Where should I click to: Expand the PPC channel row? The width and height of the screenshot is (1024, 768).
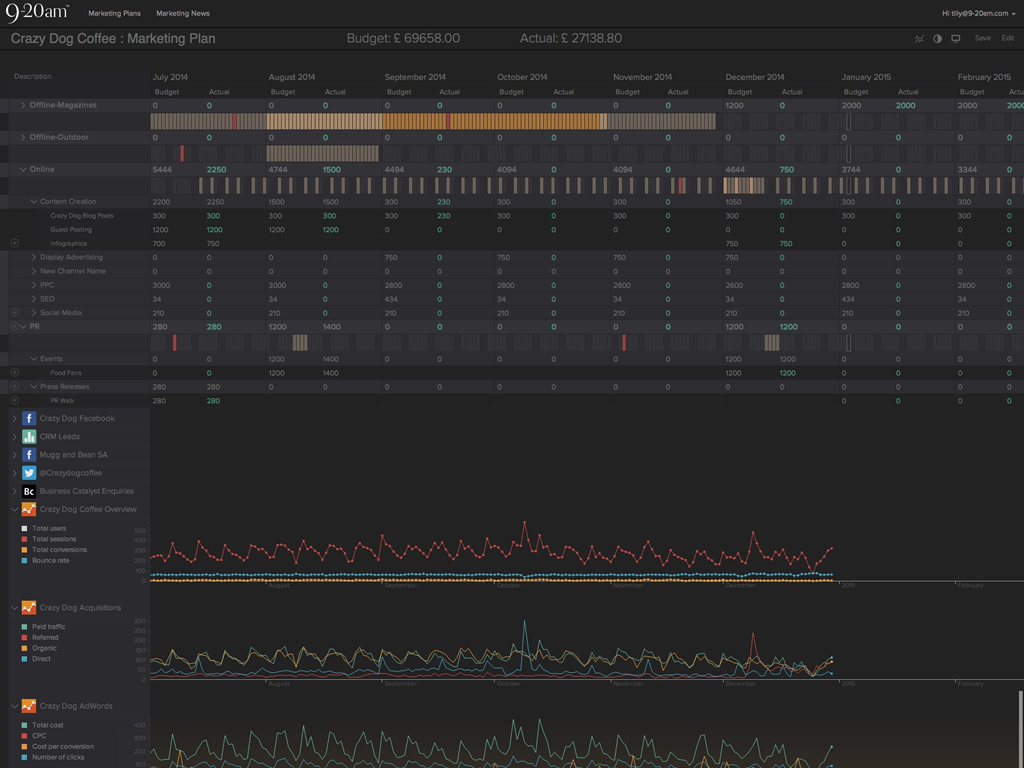click(x=35, y=285)
